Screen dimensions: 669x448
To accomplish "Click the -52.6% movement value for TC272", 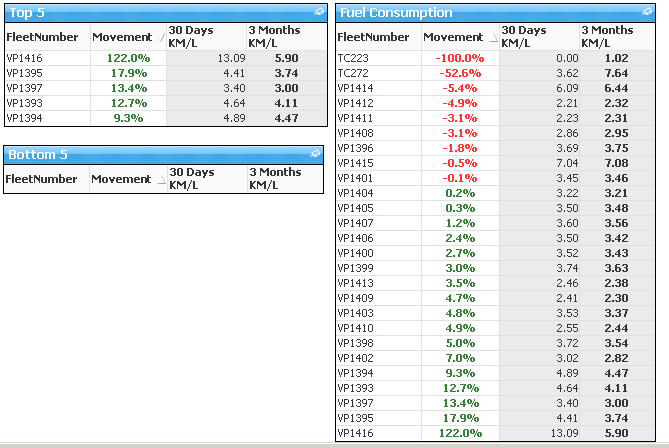I will click(x=460, y=73).
